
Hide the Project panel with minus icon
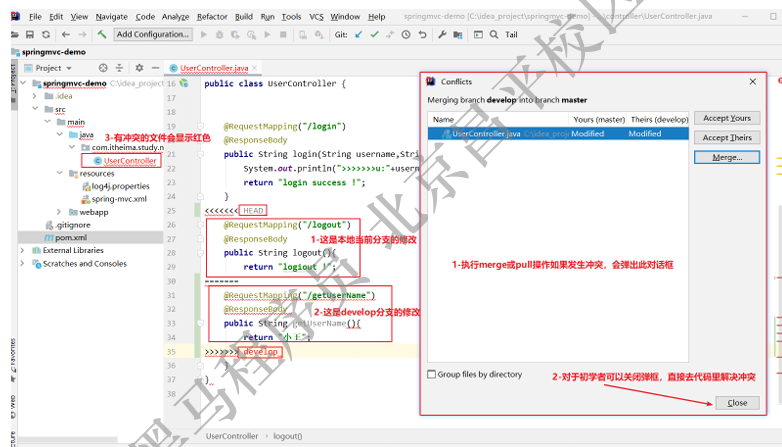click(x=156, y=68)
